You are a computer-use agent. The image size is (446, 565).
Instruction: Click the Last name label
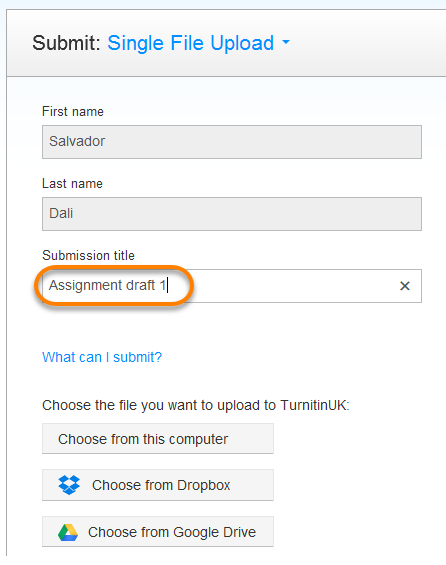72,183
